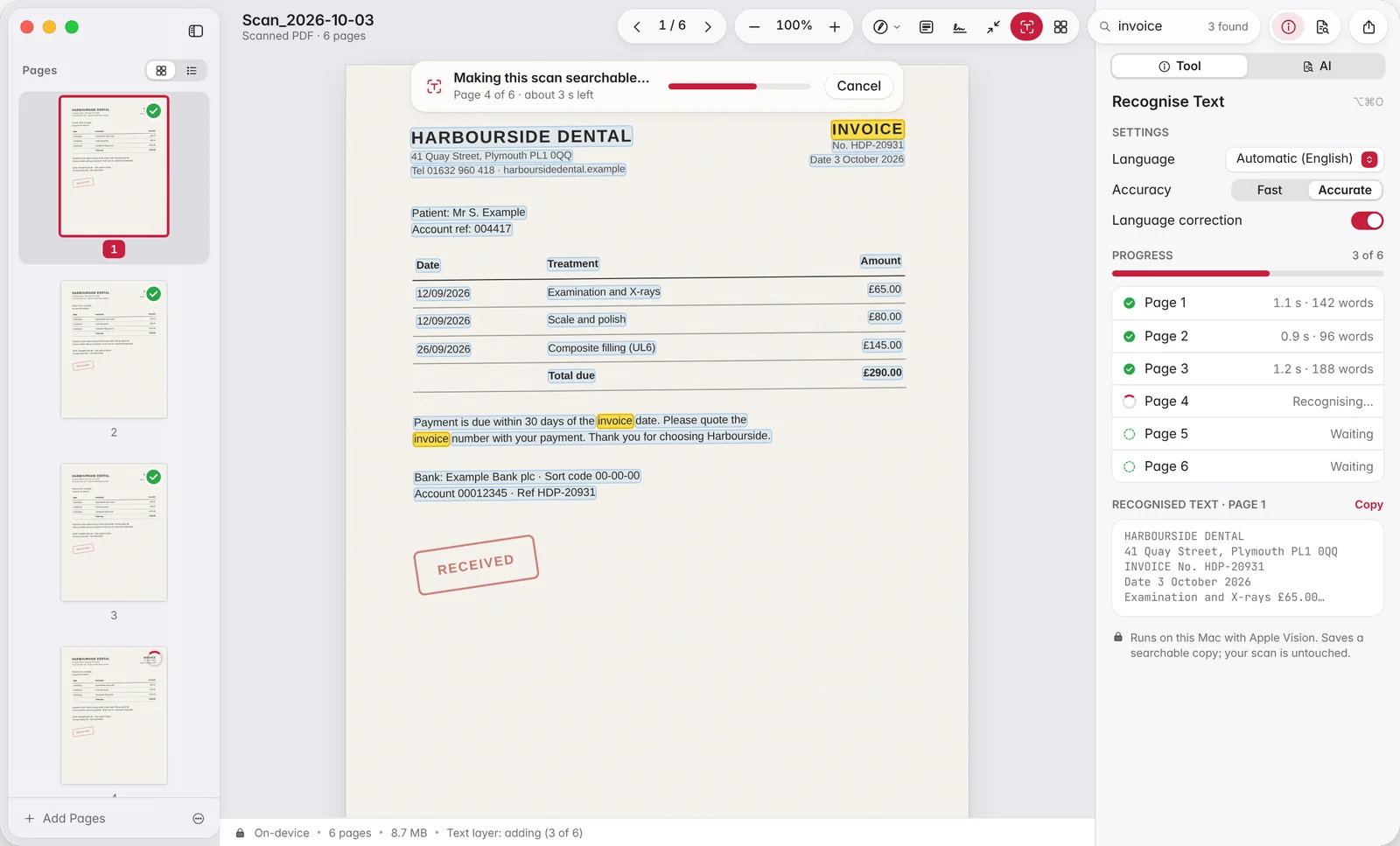The width and height of the screenshot is (1400, 846).
Task: Open page 1 thumbnail
Action: 114,166
